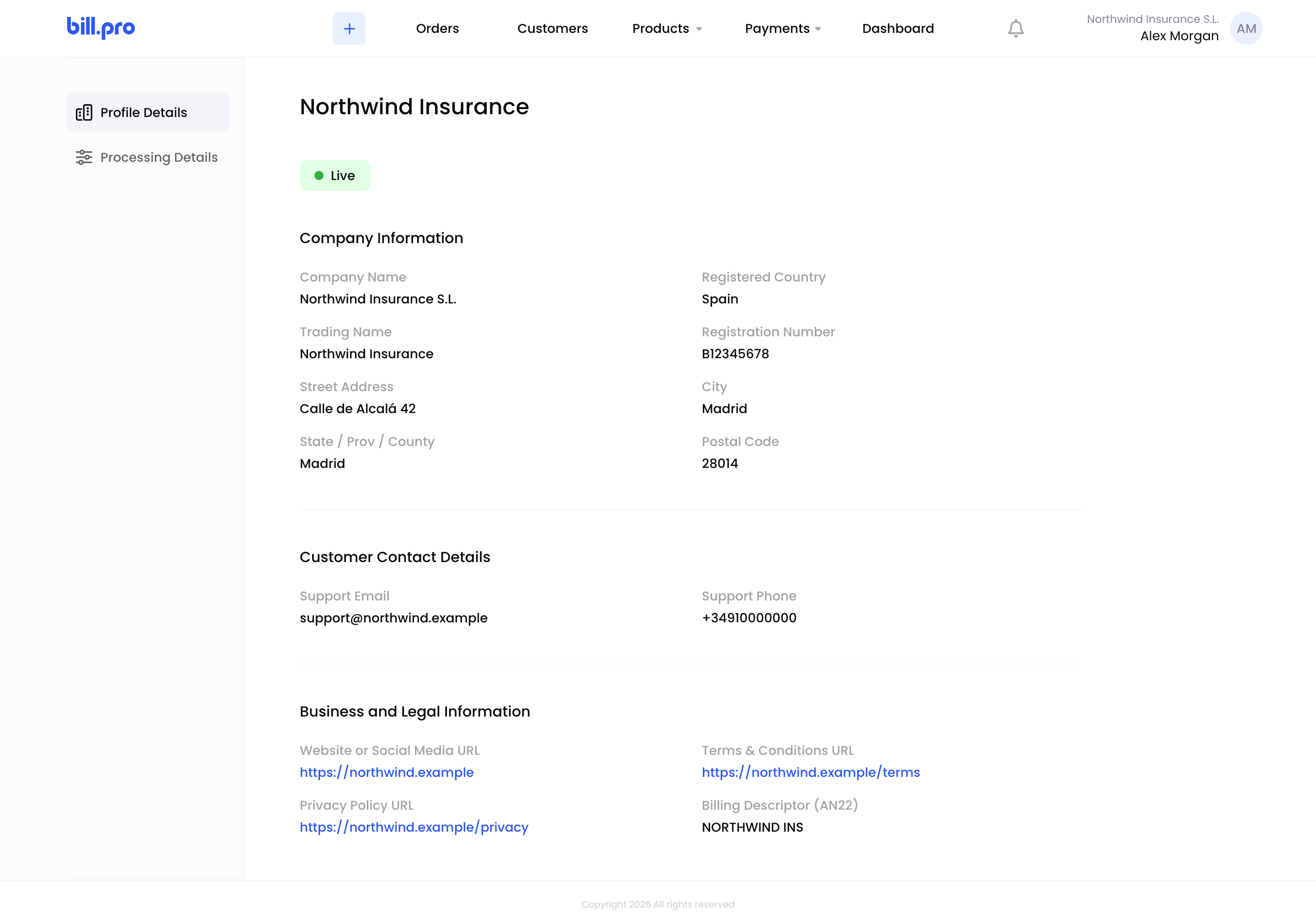Click the 'Spain' registered country value

720,299
